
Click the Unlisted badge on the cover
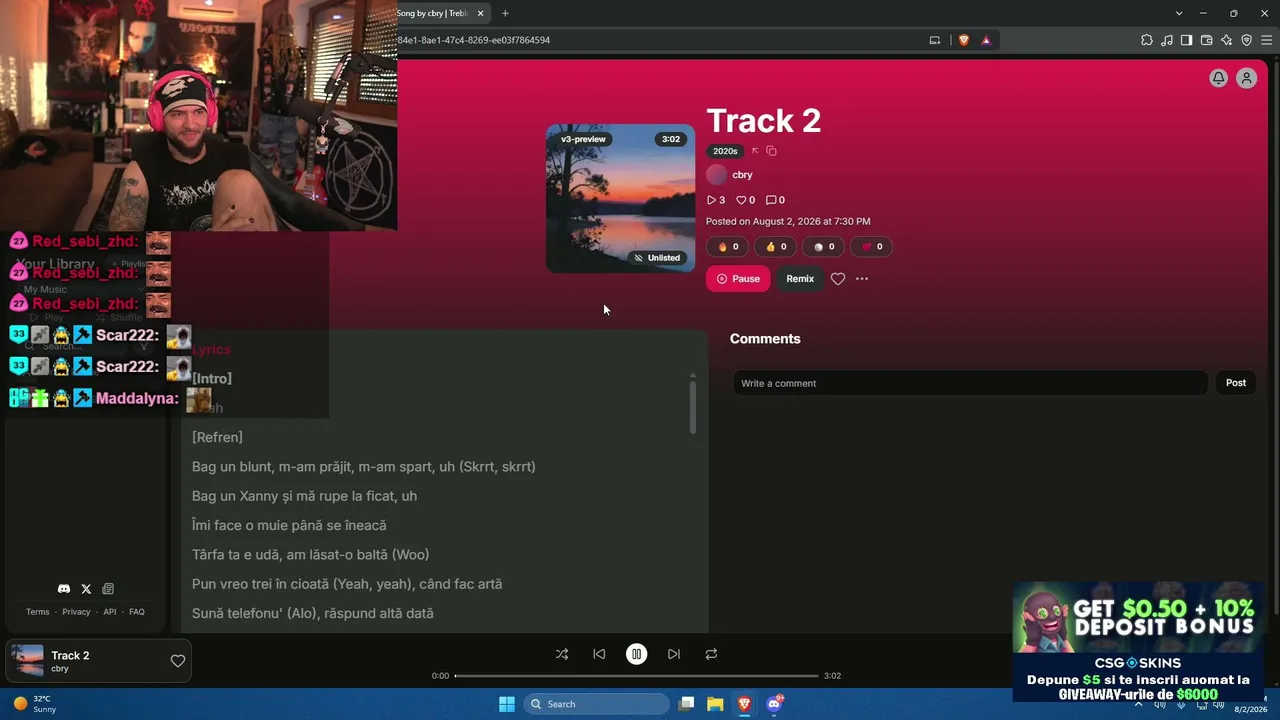click(x=657, y=258)
